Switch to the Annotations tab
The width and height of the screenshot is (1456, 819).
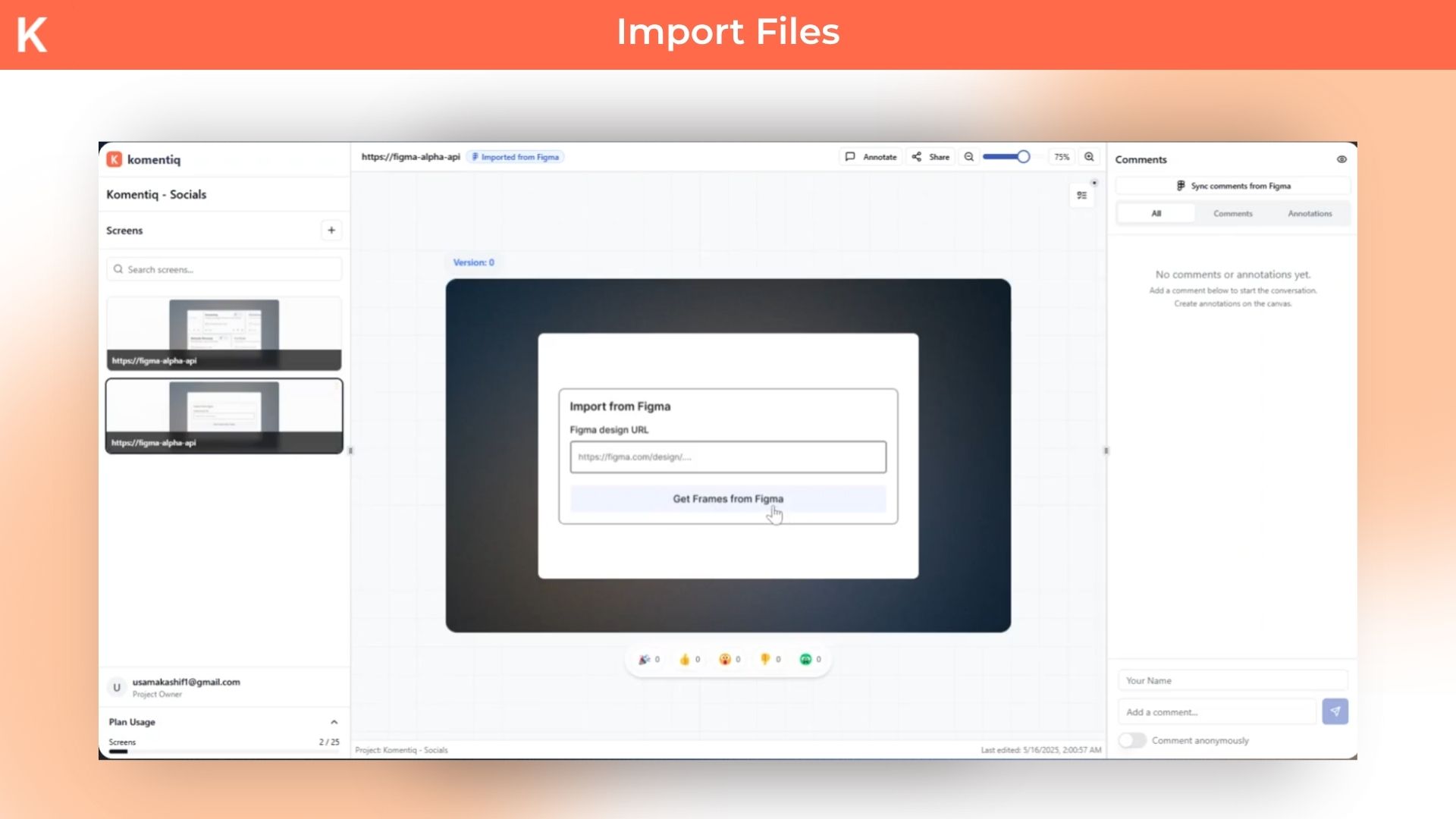tap(1310, 214)
